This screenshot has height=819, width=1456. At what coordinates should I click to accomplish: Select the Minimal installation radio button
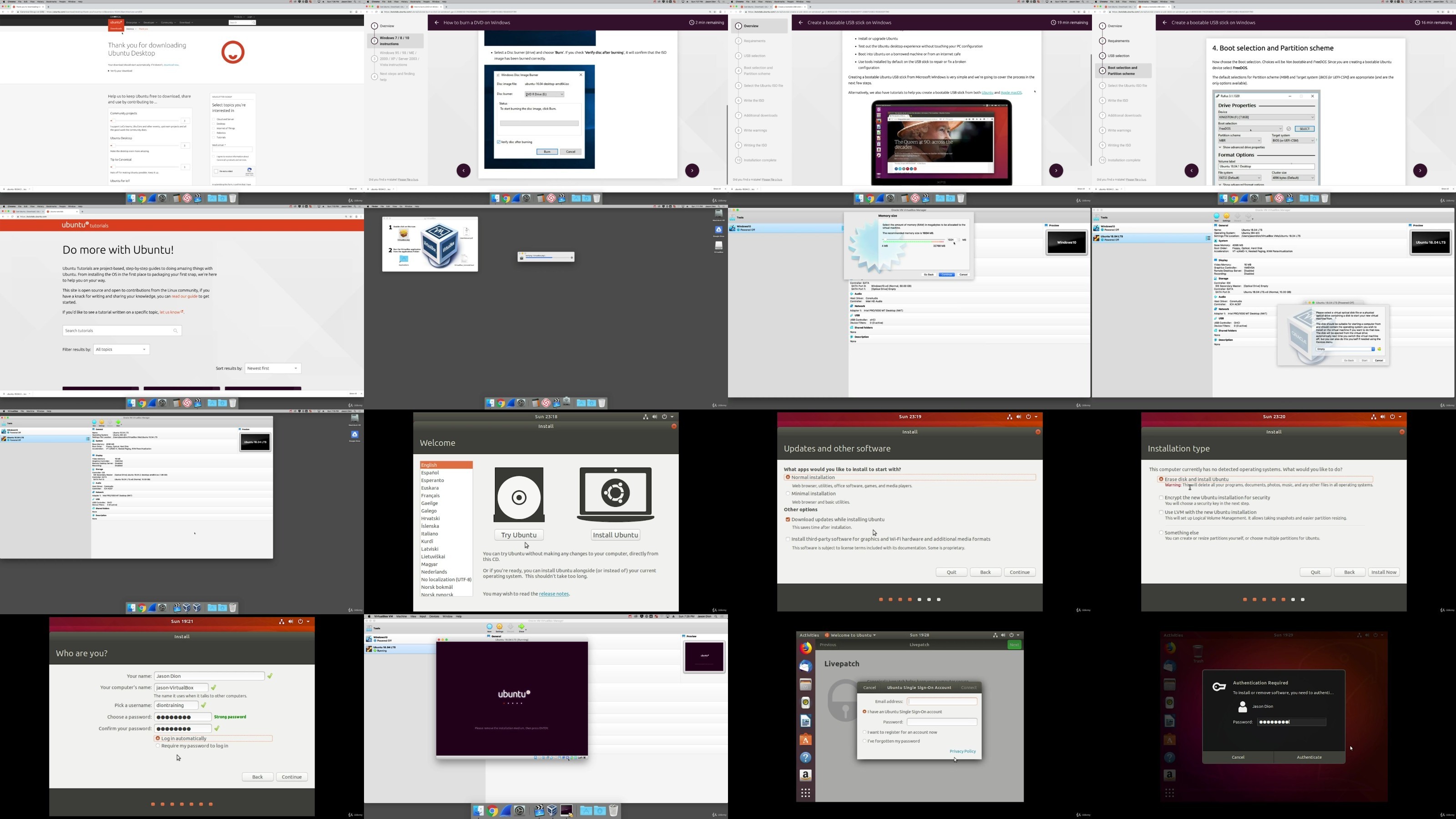787,493
